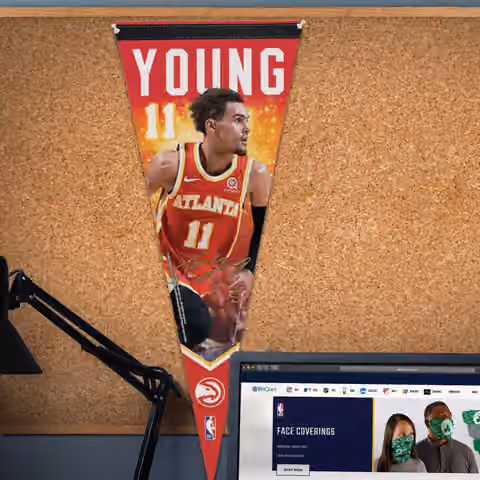
Task: Open the Face Coverings banner heading
Action: pos(306,431)
